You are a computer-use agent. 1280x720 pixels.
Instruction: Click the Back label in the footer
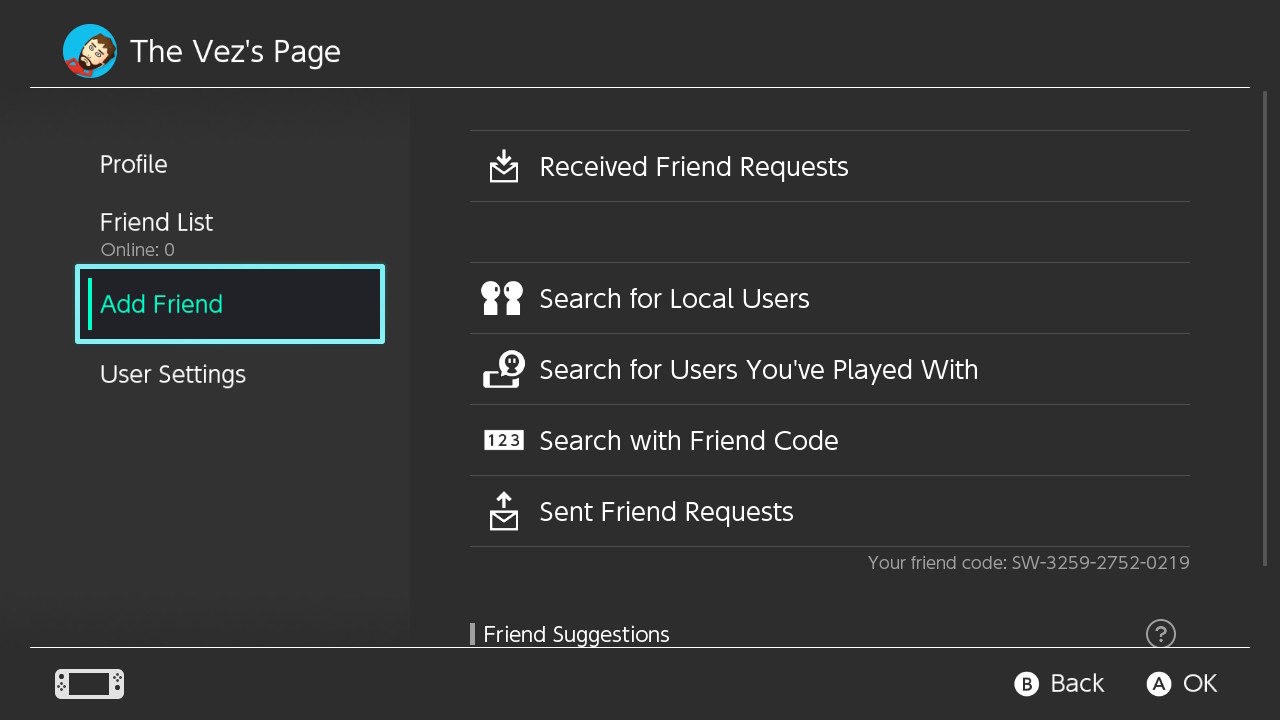pyautogui.click(x=1076, y=683)
